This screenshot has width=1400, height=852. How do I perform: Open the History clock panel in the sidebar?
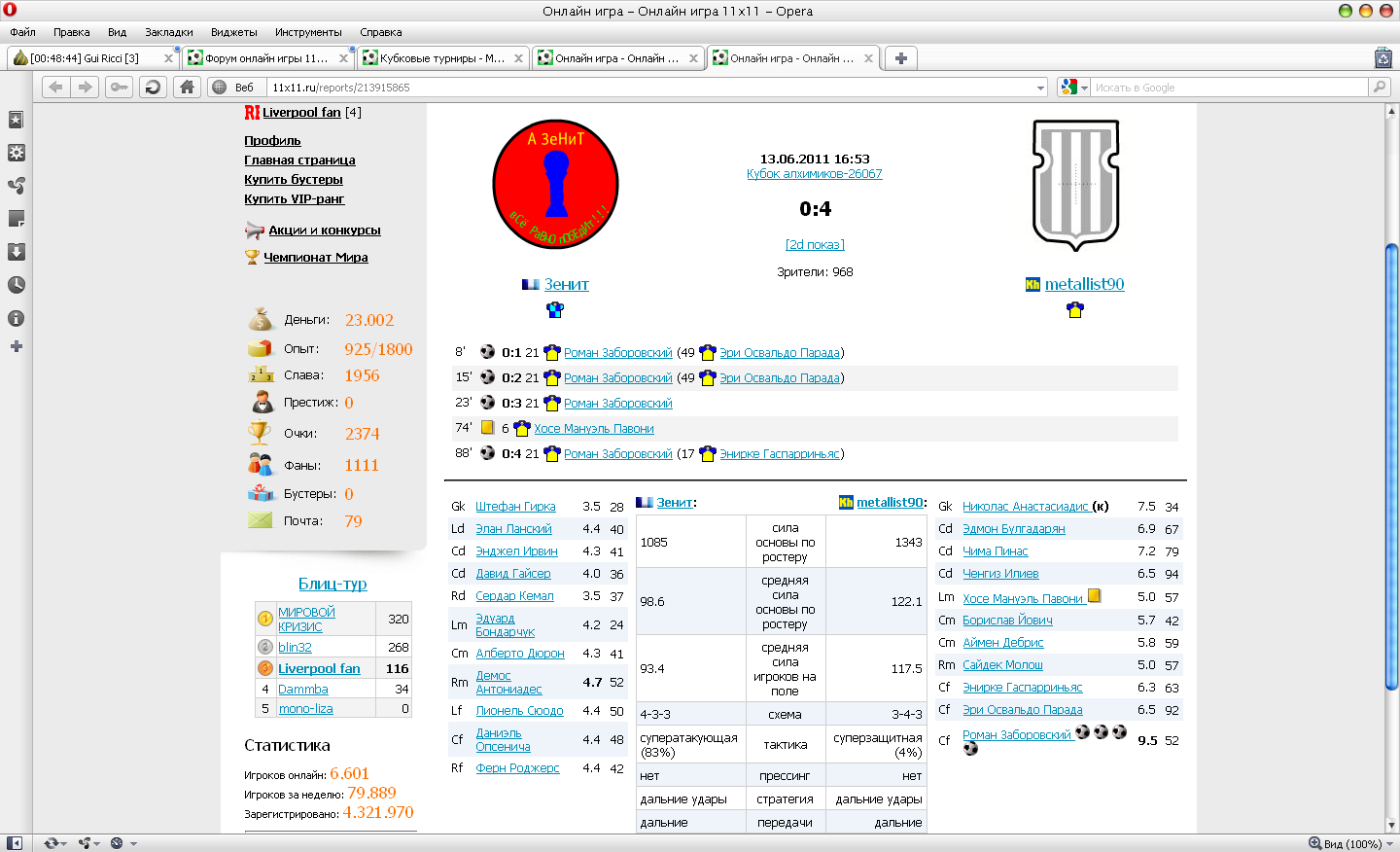16,285
